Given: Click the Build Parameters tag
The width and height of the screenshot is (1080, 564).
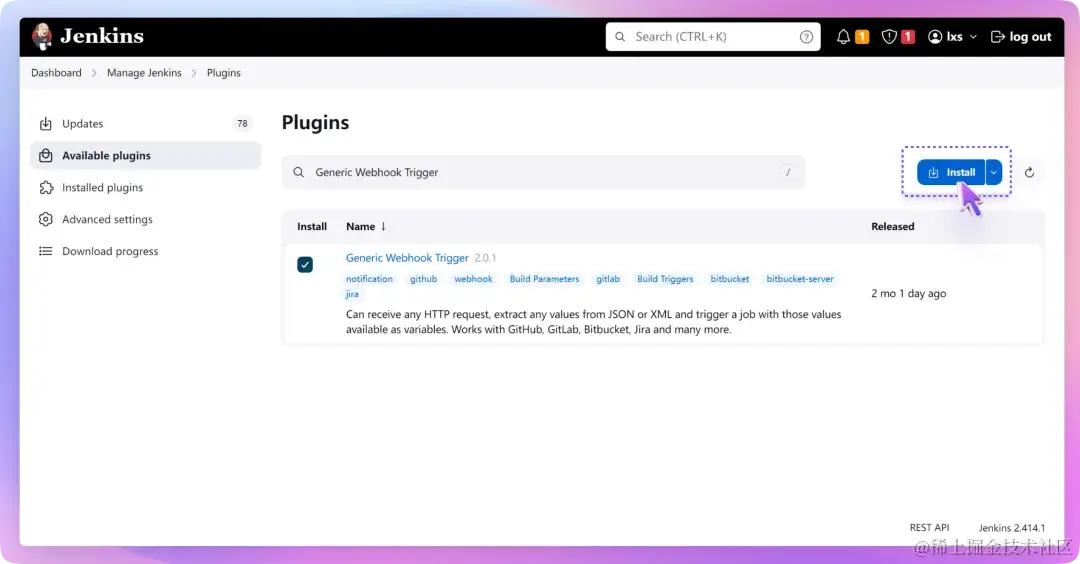Looking at the screenshot, I should pyautogui.click(x=544, y=279).
